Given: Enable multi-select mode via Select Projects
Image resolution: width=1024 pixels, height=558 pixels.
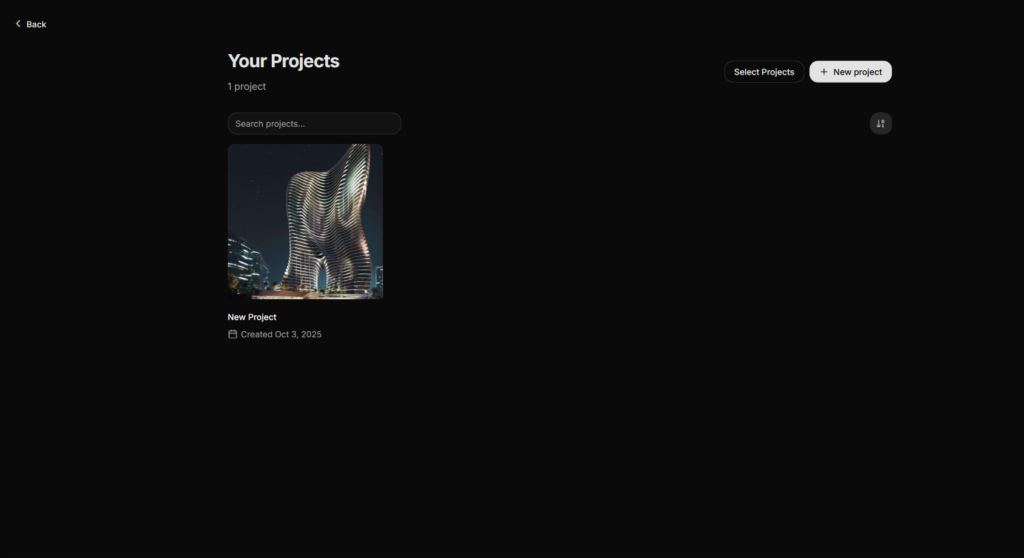Looking at the screenshot, I should (764, 72).
